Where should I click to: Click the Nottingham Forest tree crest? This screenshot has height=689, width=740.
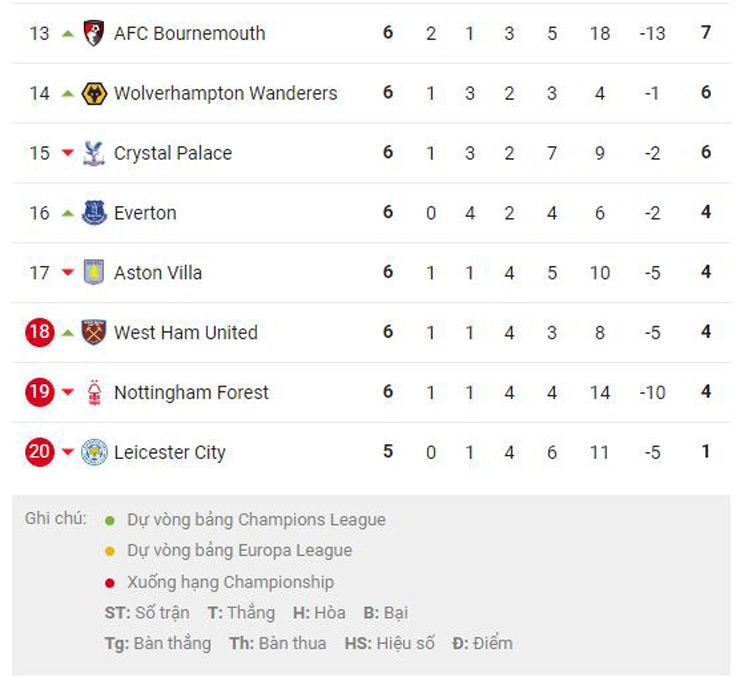94,392
